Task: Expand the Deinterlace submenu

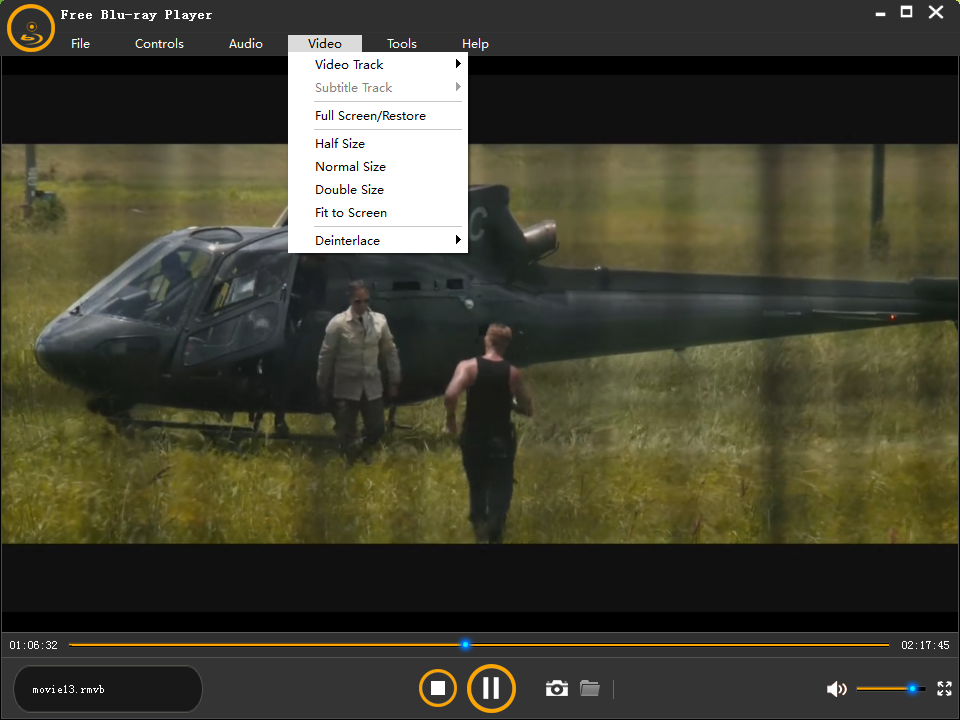Action: (378, 241)
